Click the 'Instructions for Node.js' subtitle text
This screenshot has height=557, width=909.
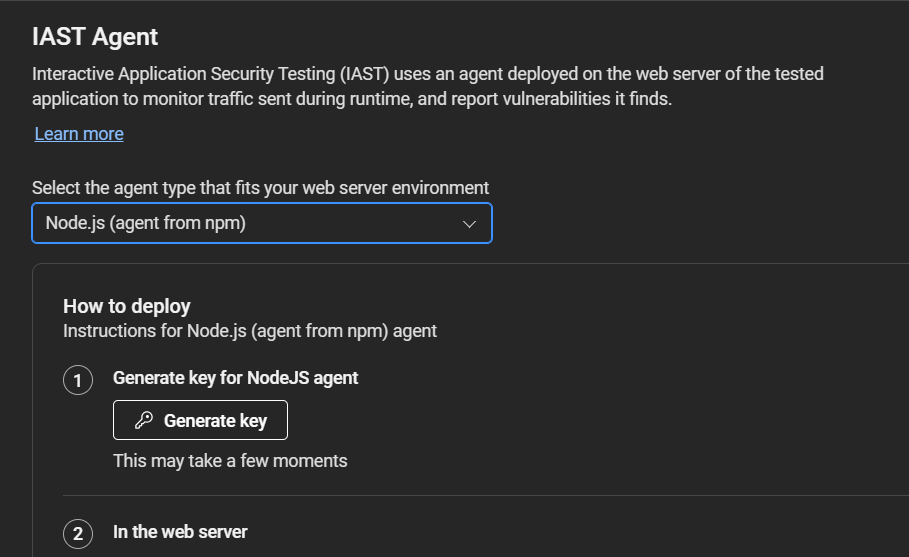(x=250, y=330)
